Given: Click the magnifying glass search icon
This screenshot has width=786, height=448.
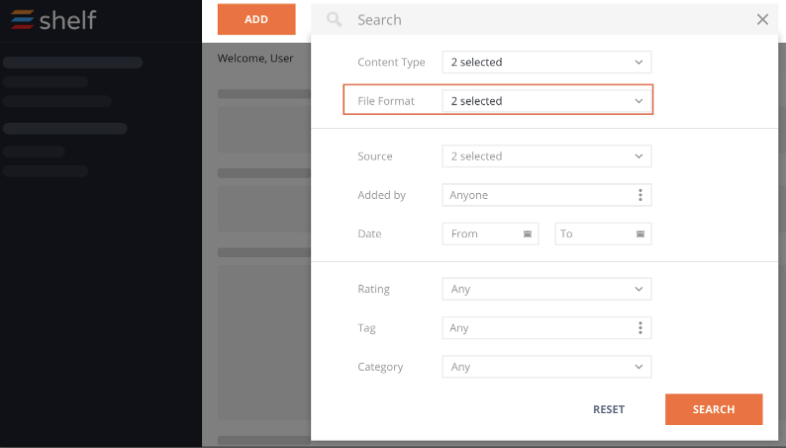Looking at the screenshot, I should tap(334, 20).
